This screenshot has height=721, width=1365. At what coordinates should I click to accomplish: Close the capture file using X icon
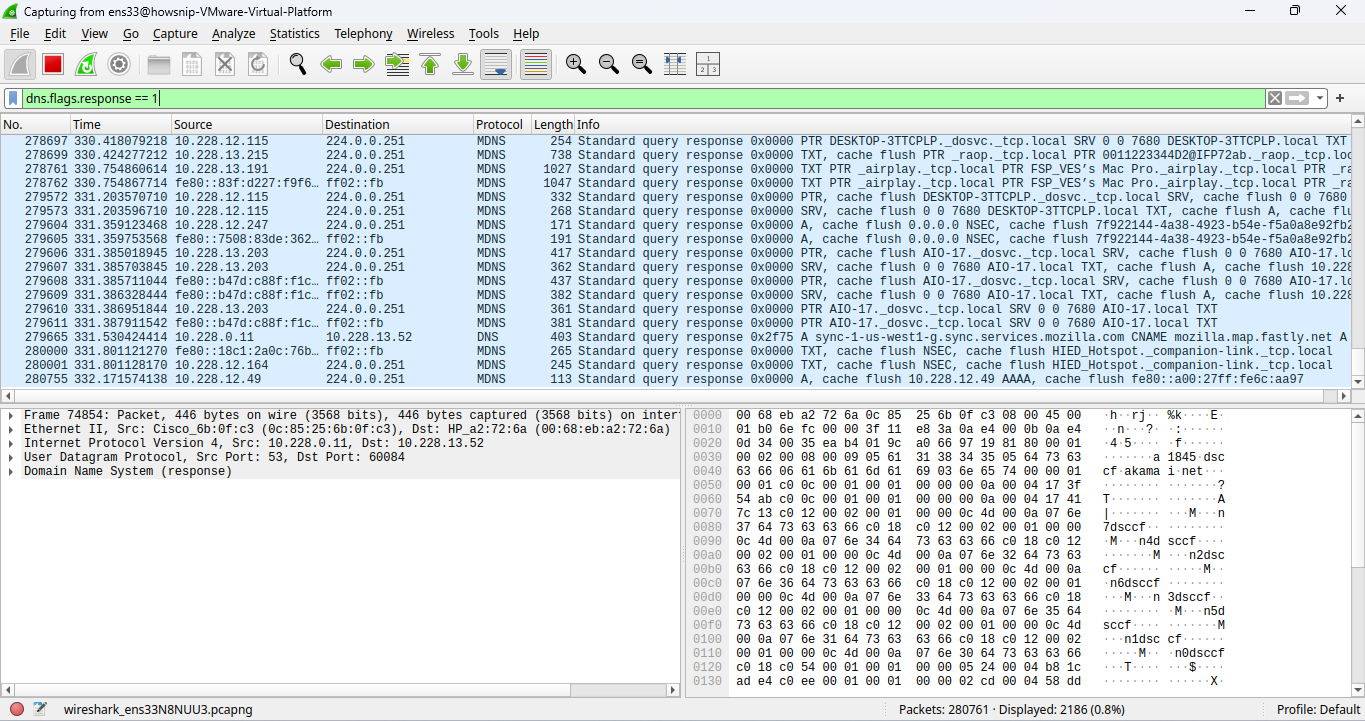[x=225, y=65]
